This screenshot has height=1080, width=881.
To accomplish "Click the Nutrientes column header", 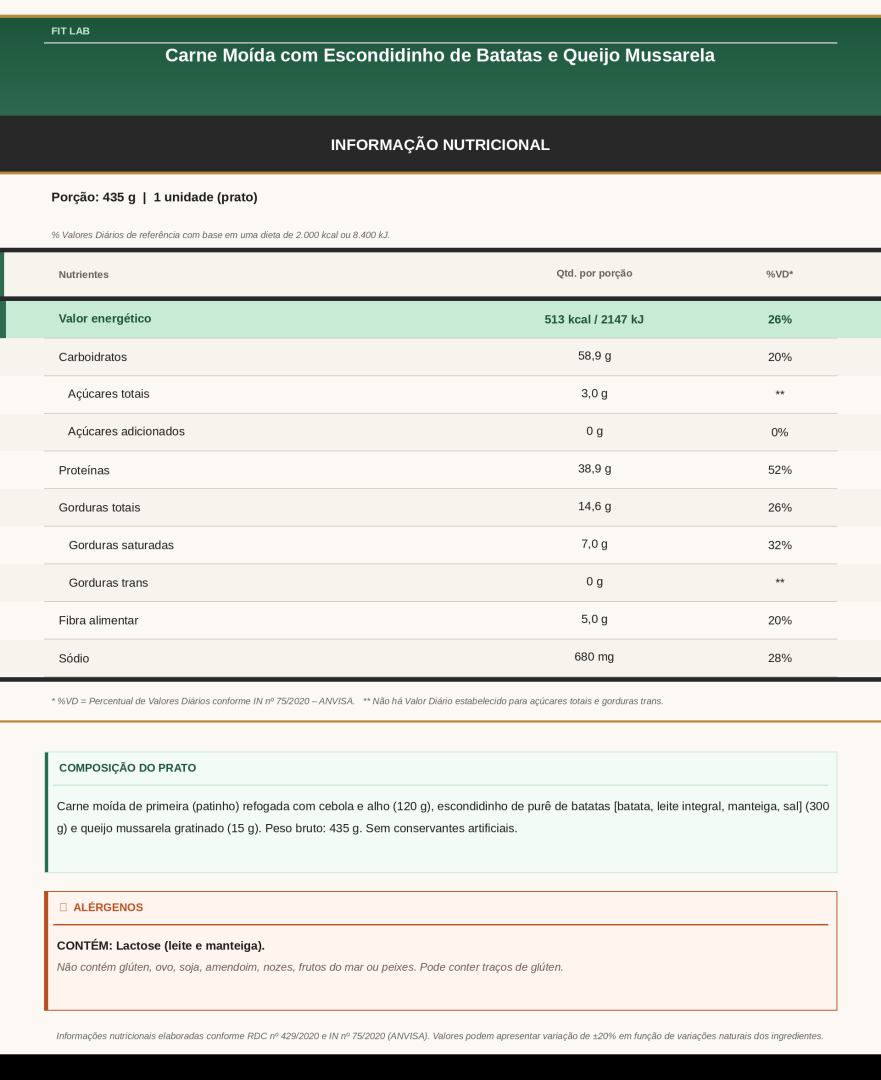I will click(x=83, y=274).
